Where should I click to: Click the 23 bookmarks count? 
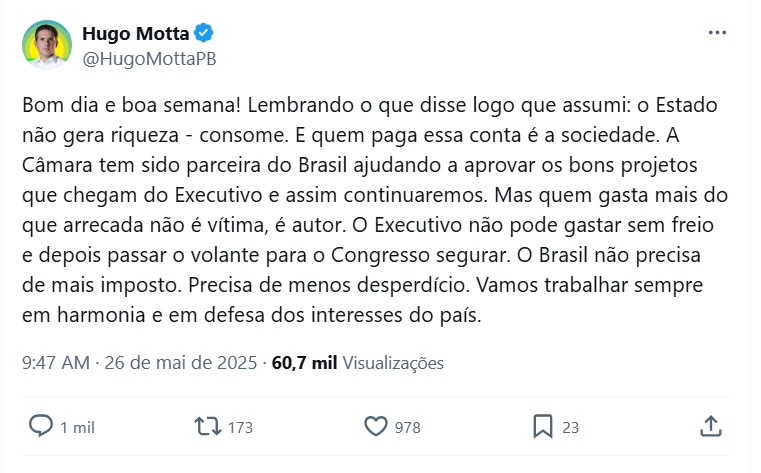point(571,427)
